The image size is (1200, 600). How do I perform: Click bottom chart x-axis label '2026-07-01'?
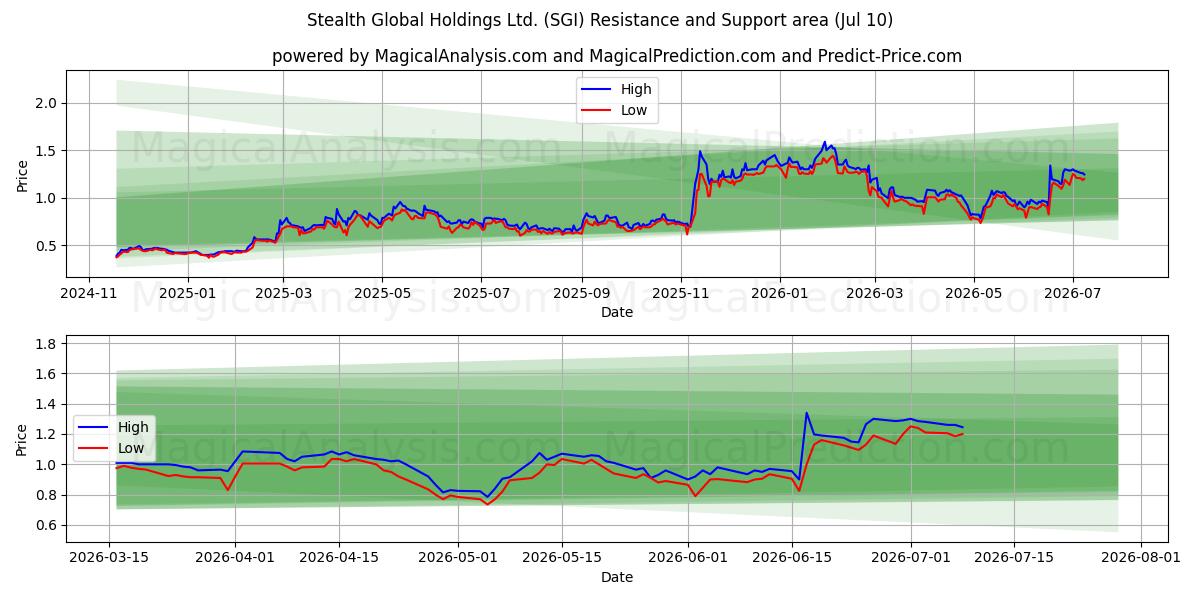910,559
